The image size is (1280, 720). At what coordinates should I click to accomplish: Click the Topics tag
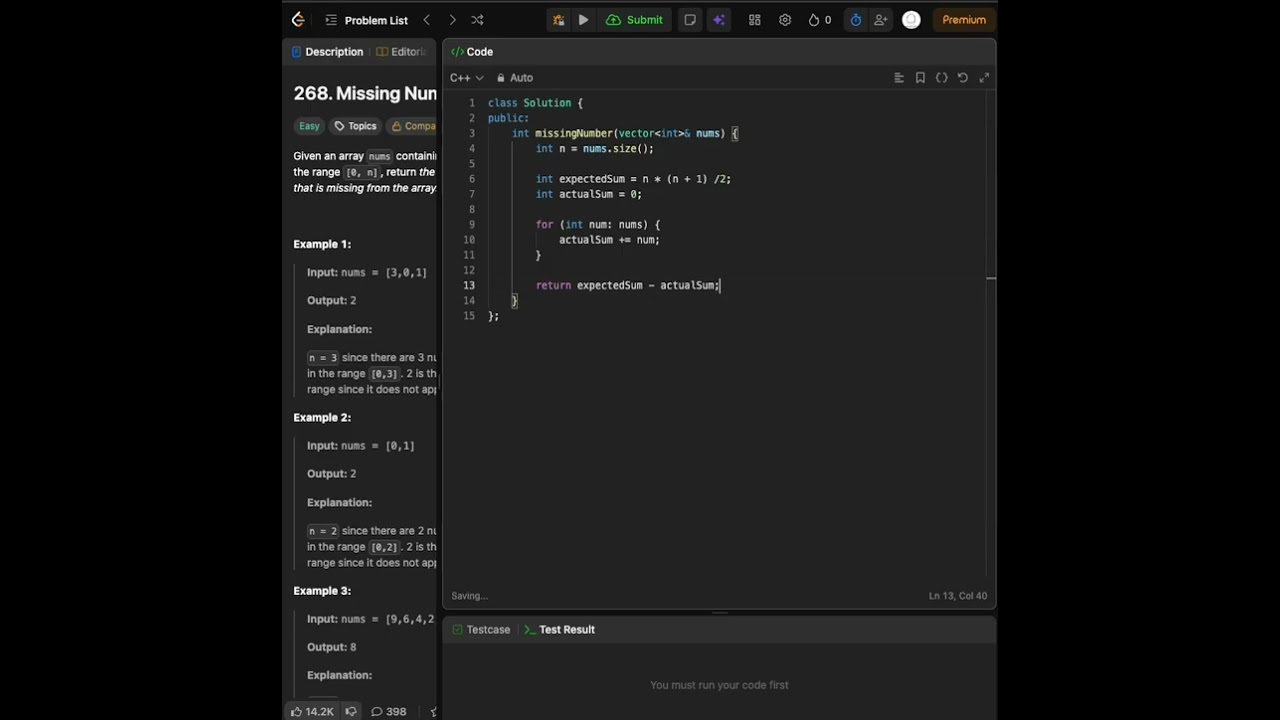(355, 126)
